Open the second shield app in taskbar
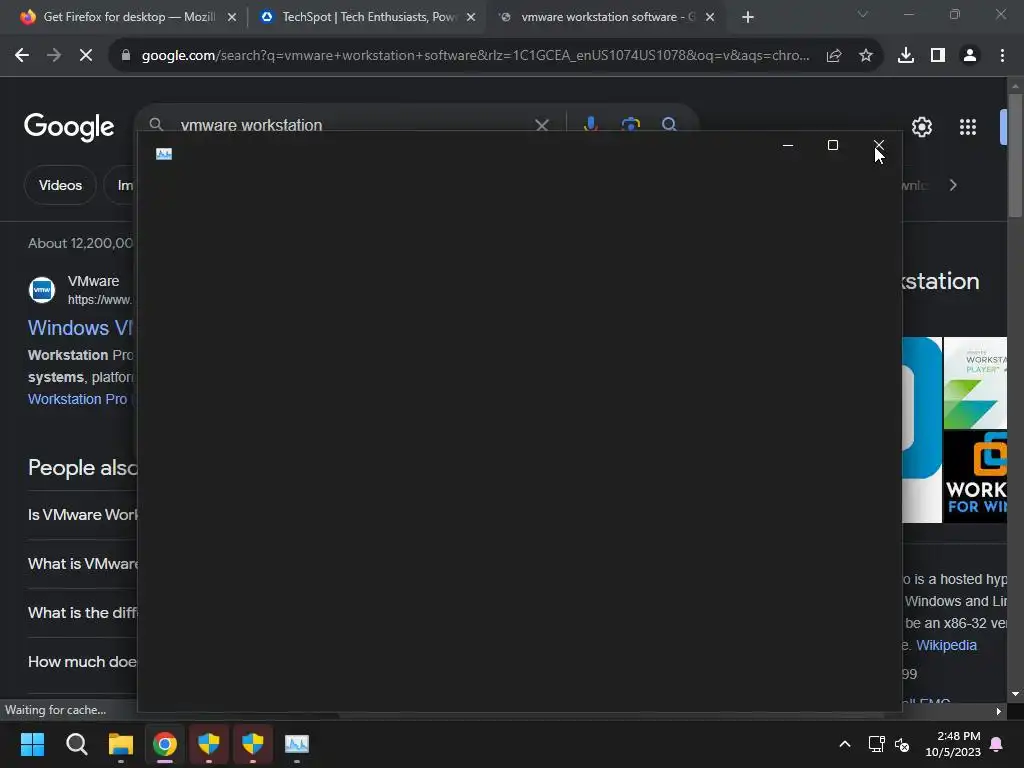This screenshot has width=1024, height=768. (253, 744)
